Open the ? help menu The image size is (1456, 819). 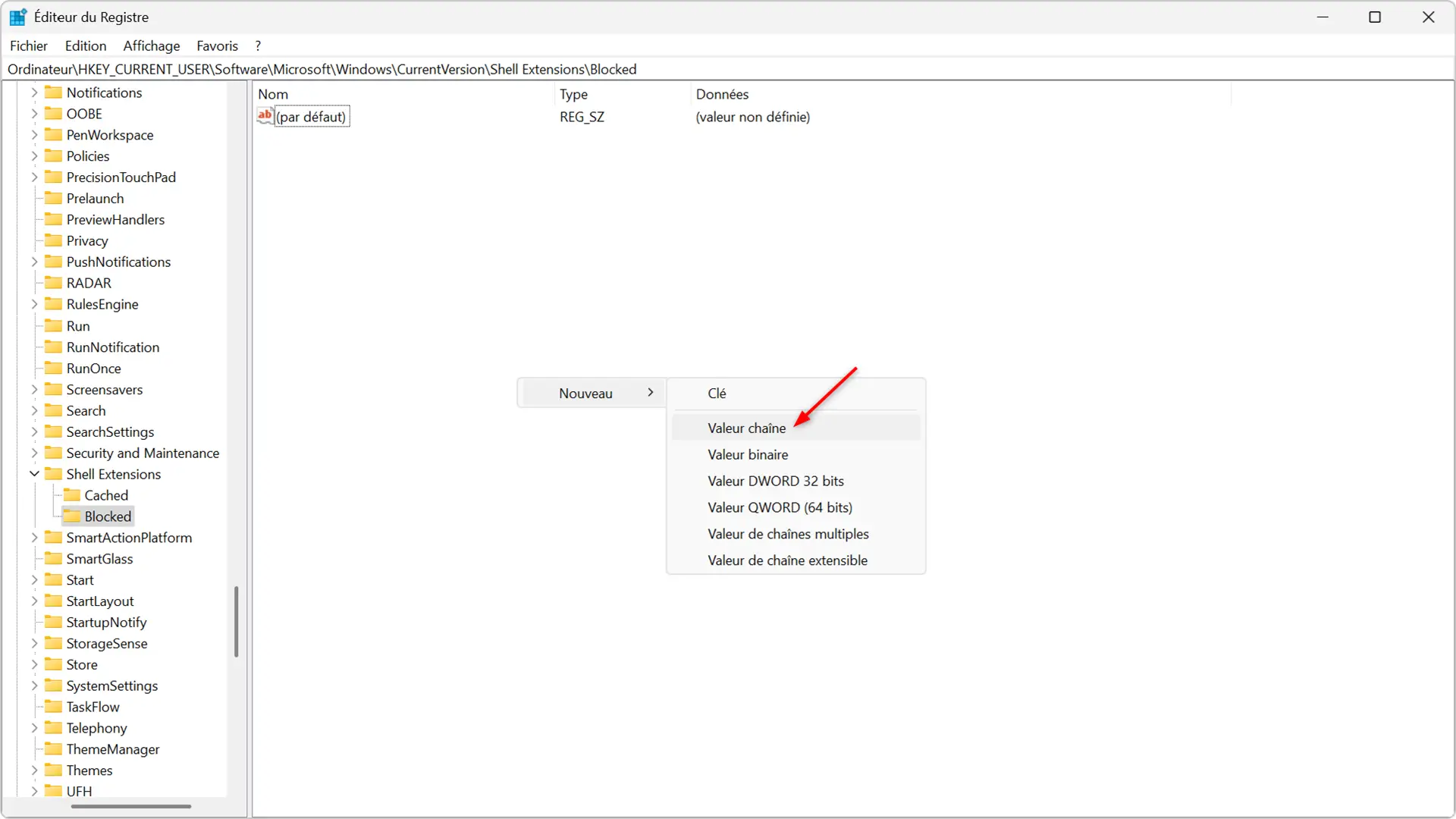click(258, 46)
